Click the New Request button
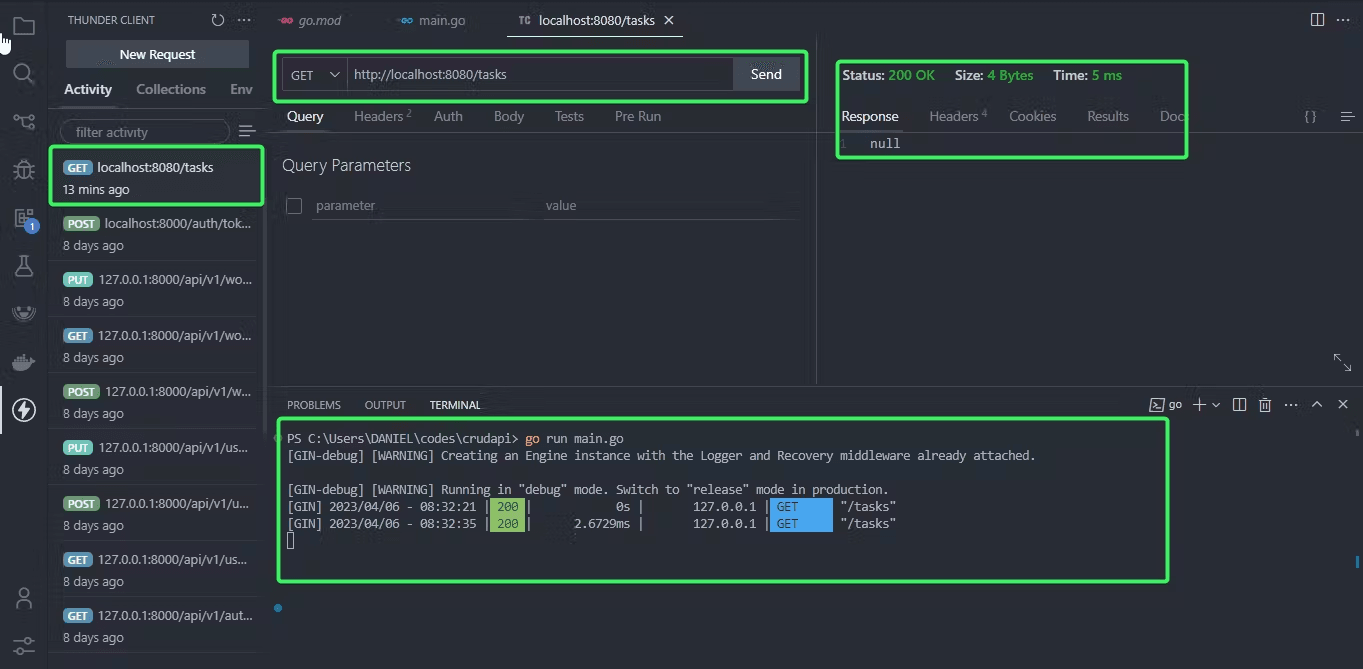The height and width of the screenshot is (669, 1363). 157,54
